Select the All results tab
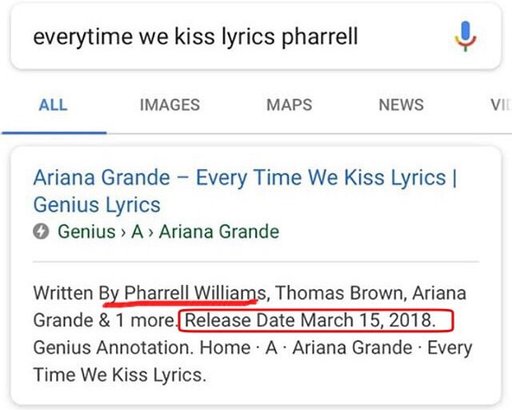This screenshot has width=512, height=410. (x=53, y=105)
